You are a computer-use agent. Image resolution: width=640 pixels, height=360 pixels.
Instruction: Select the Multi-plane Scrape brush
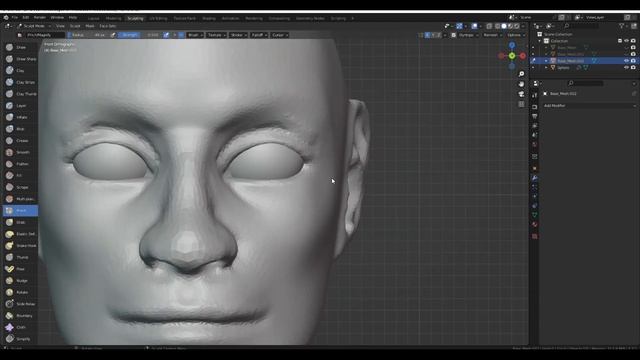[20, 199]
